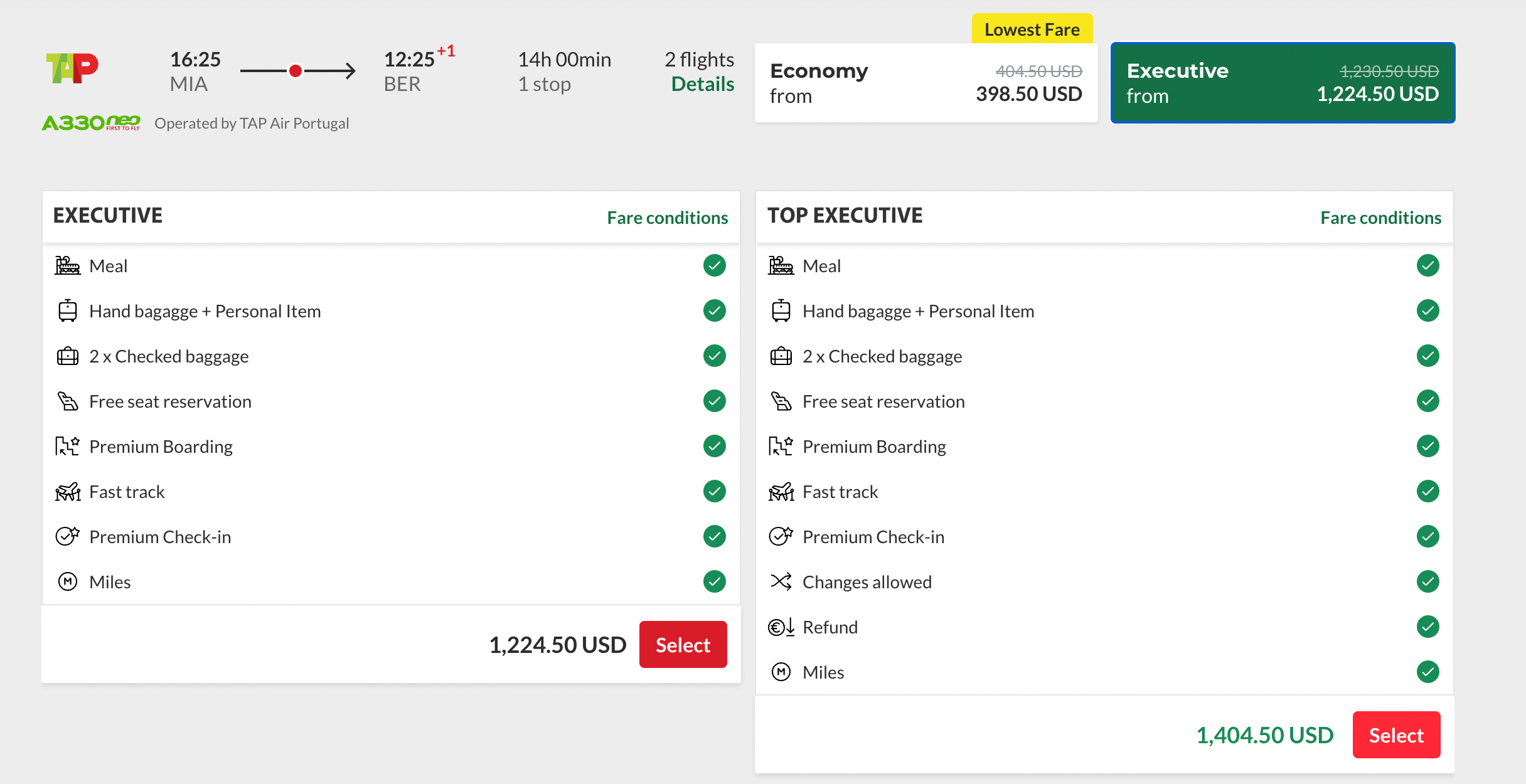Click the green checkmark beside Executive Meal
The image size is (1526, 784).
point(714,266)
